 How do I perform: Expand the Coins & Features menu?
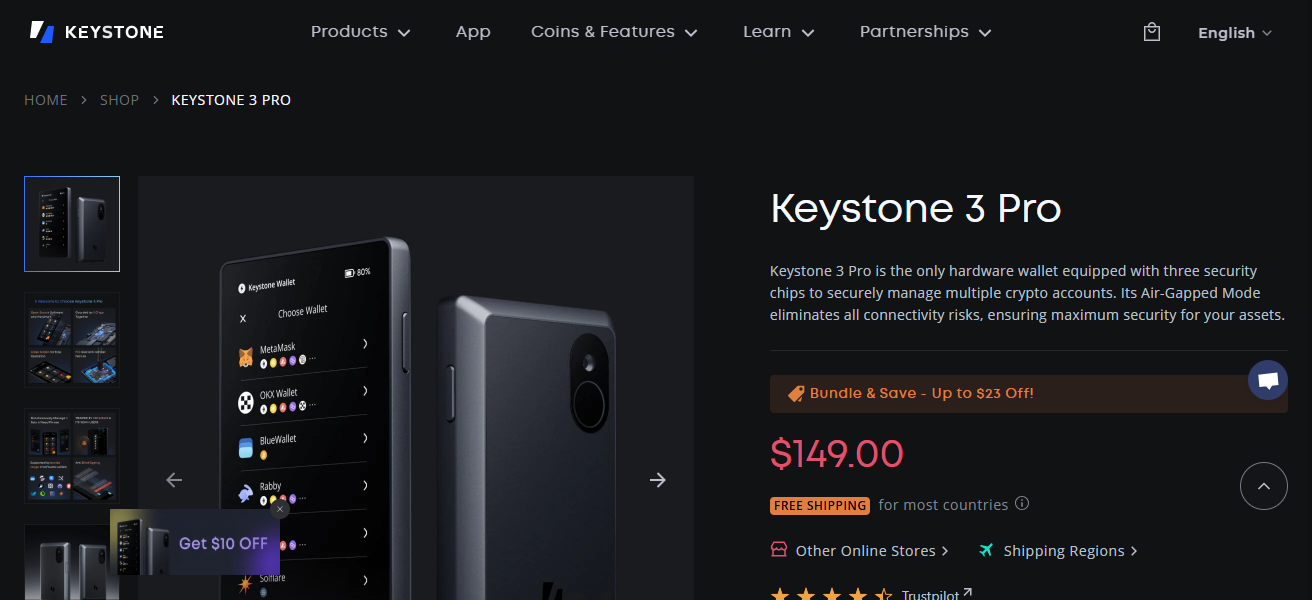[x=613, y=31]
